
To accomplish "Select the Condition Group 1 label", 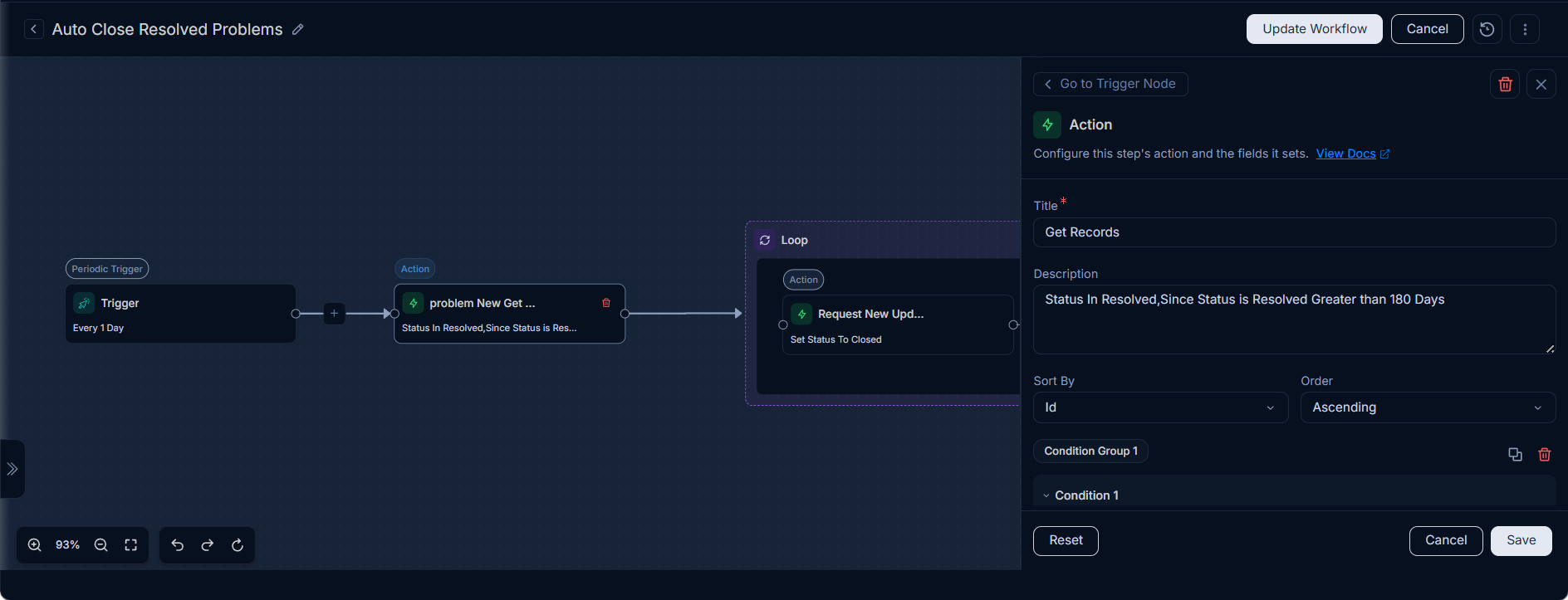I will tap(1090, 451).
